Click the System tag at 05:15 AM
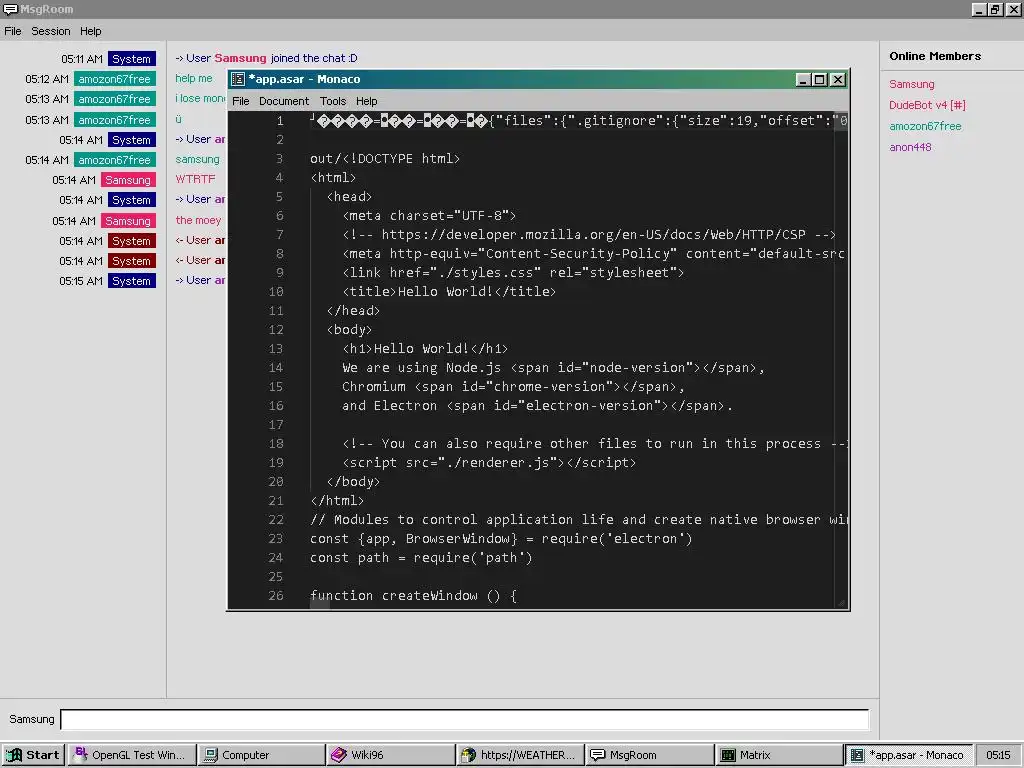 pyautogui.click(x=131, y=281)
